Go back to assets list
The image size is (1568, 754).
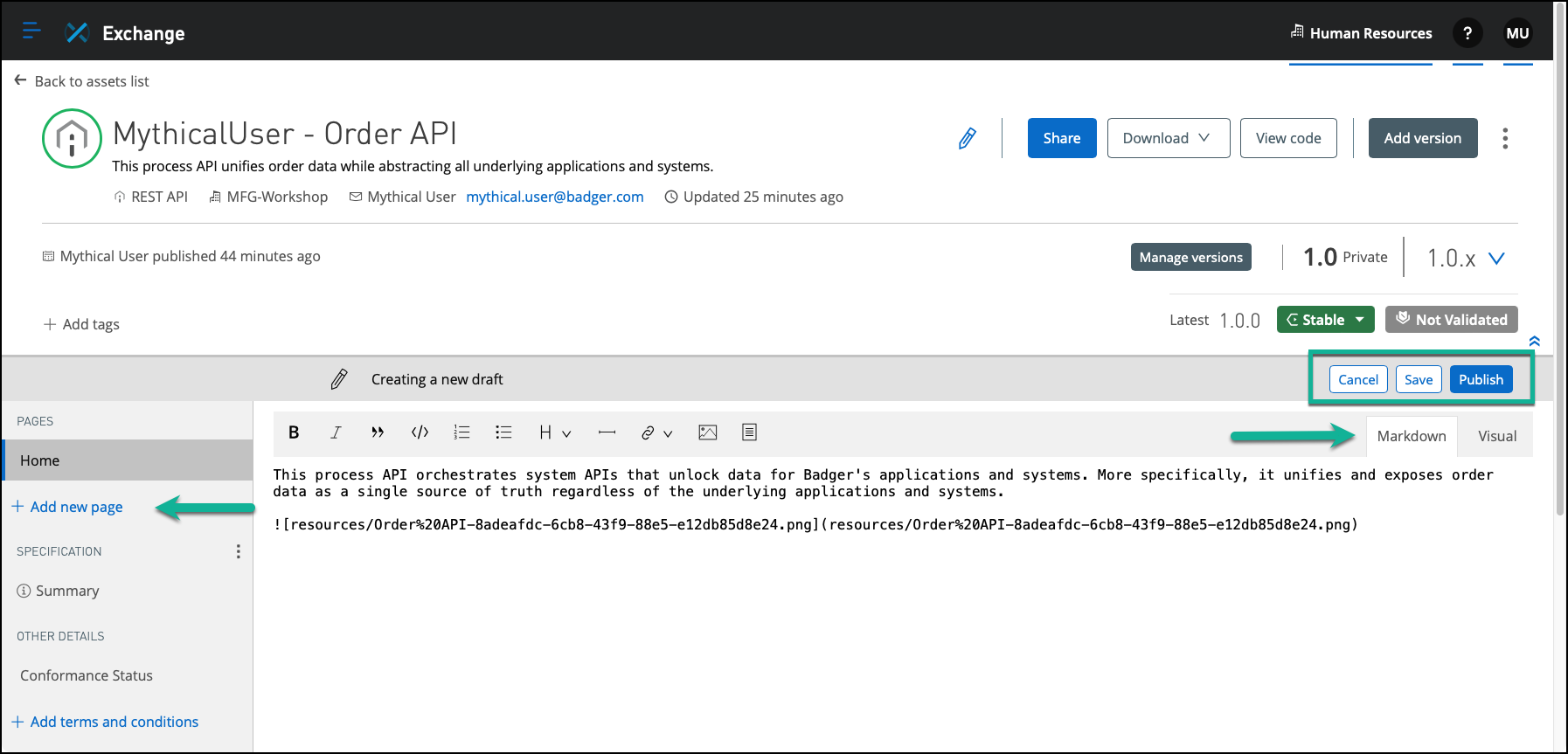point(82,81)
